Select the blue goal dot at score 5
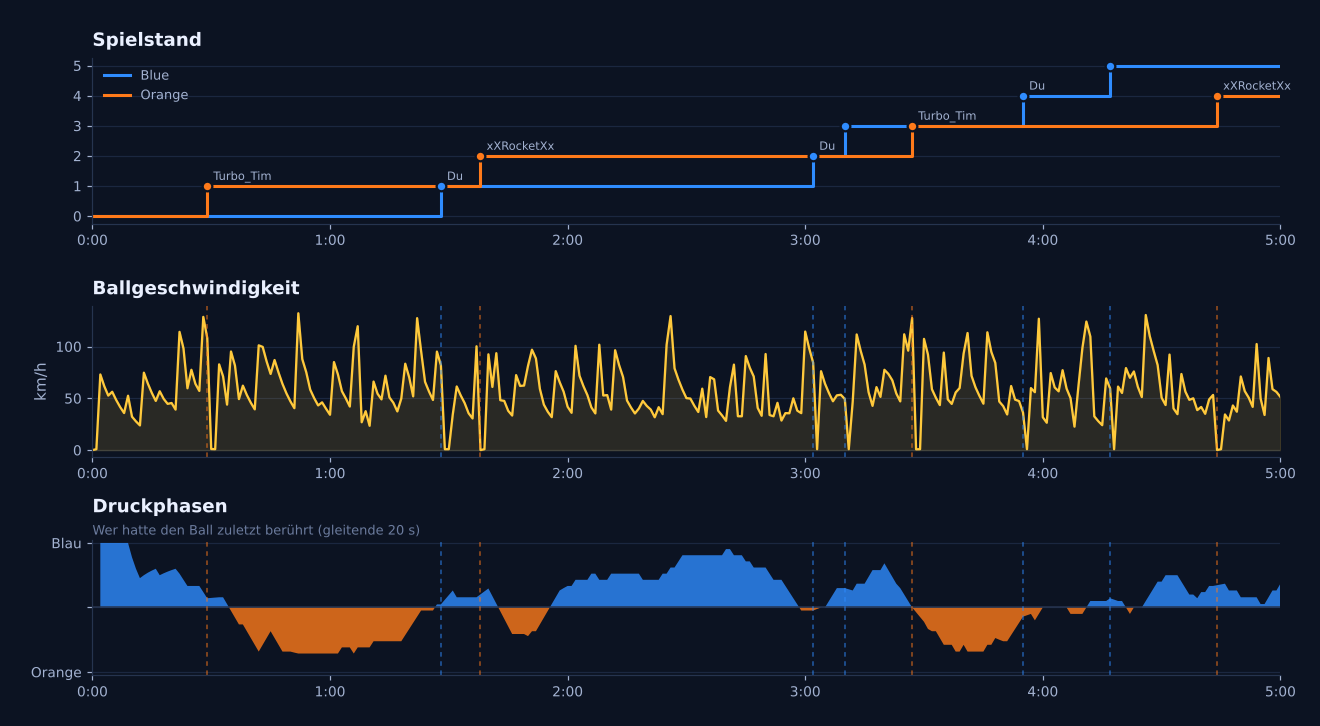Image resolution: width=1320 pixels, height=726 pixels. click(x=1110, y=67)
